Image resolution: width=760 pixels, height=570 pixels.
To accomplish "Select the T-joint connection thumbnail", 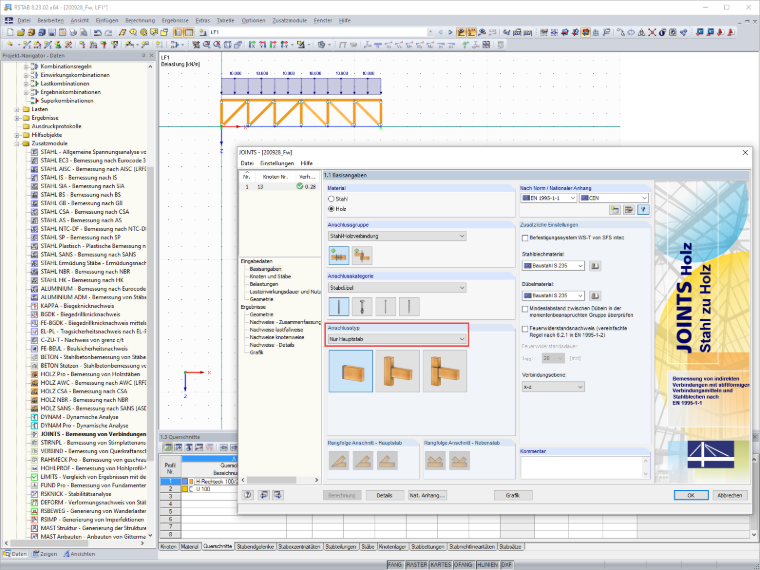I will pyautogui.click(x=397, y=371).
